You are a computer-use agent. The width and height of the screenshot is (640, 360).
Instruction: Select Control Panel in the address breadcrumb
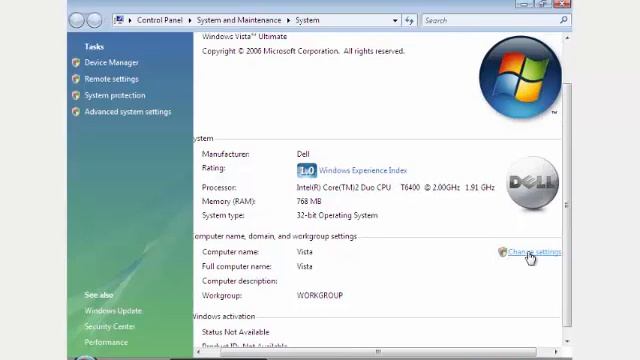(160, 20)
